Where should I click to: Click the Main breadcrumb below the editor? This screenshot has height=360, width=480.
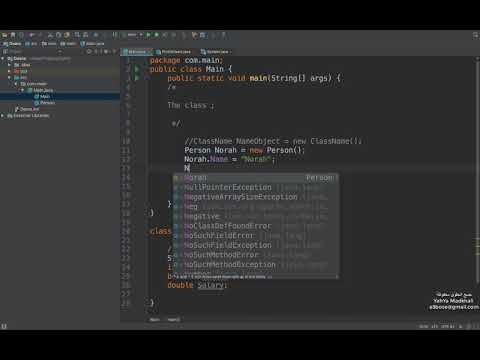click(x=154, y=320)
